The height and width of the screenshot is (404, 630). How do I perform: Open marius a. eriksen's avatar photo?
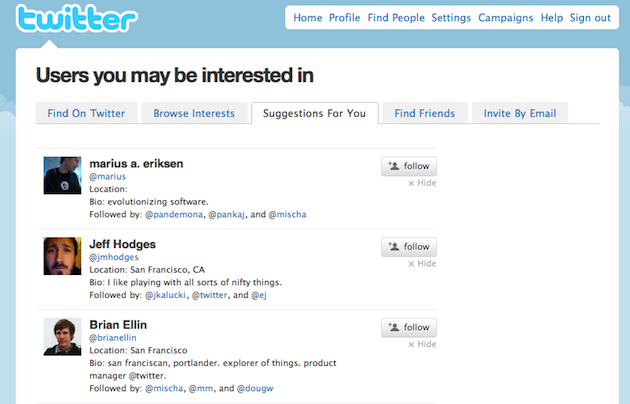(x=62, y=175)
